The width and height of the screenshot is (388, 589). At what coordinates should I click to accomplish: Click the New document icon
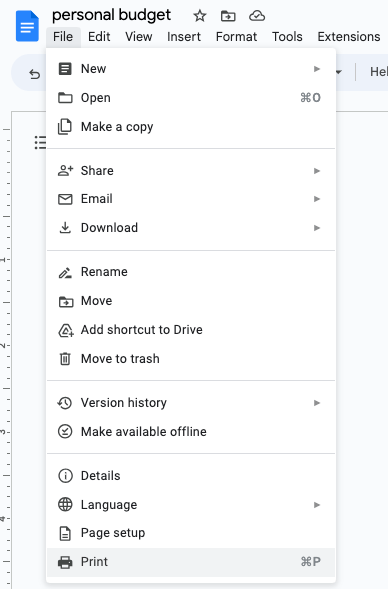pyautogui.click(x=65, y=69)
